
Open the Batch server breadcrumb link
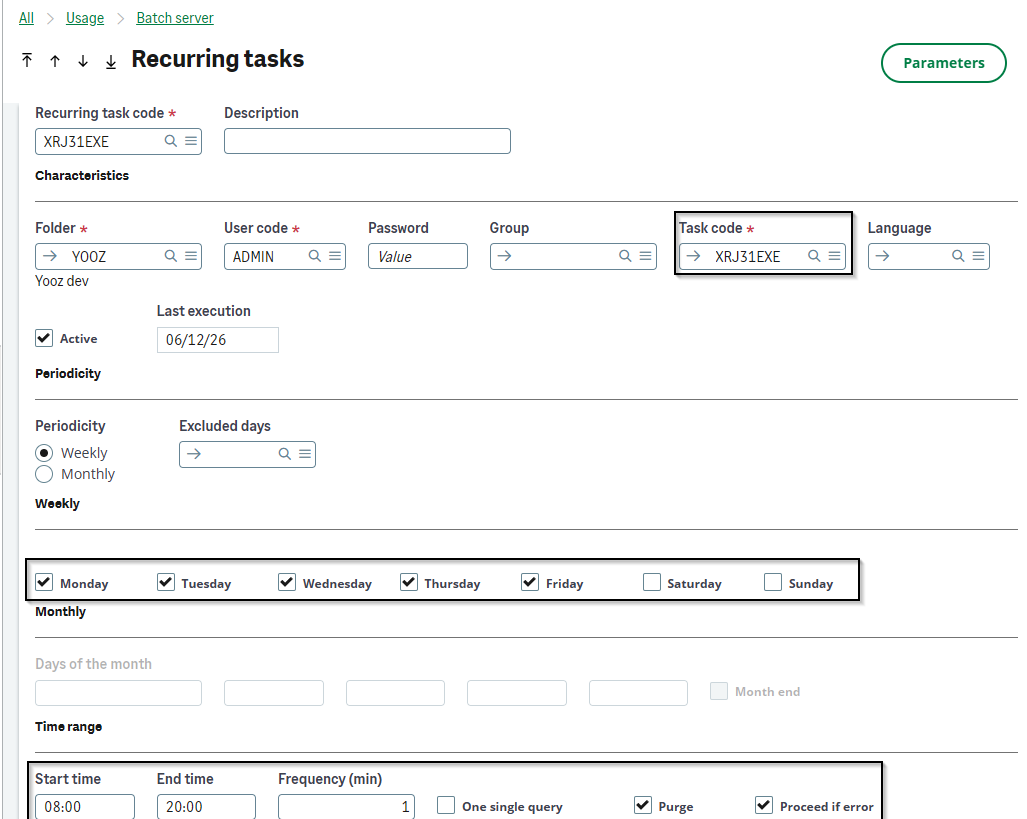pos(175,18)
